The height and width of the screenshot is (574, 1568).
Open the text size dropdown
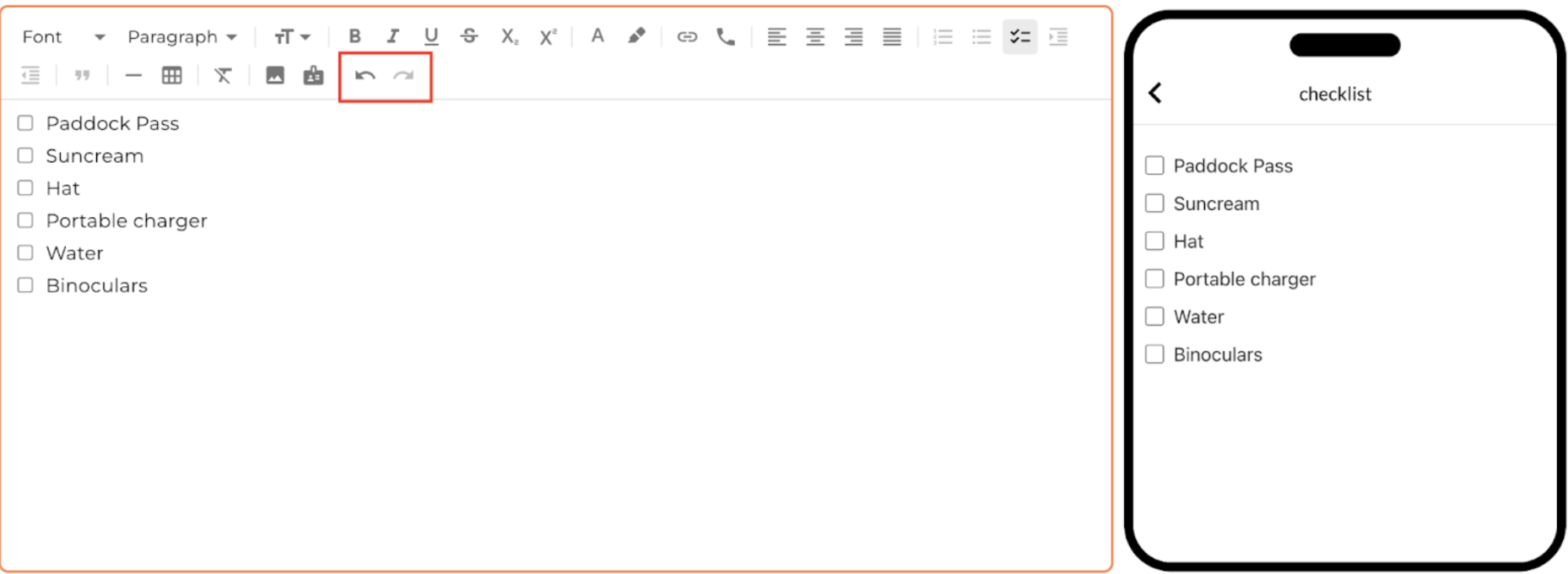292,37
